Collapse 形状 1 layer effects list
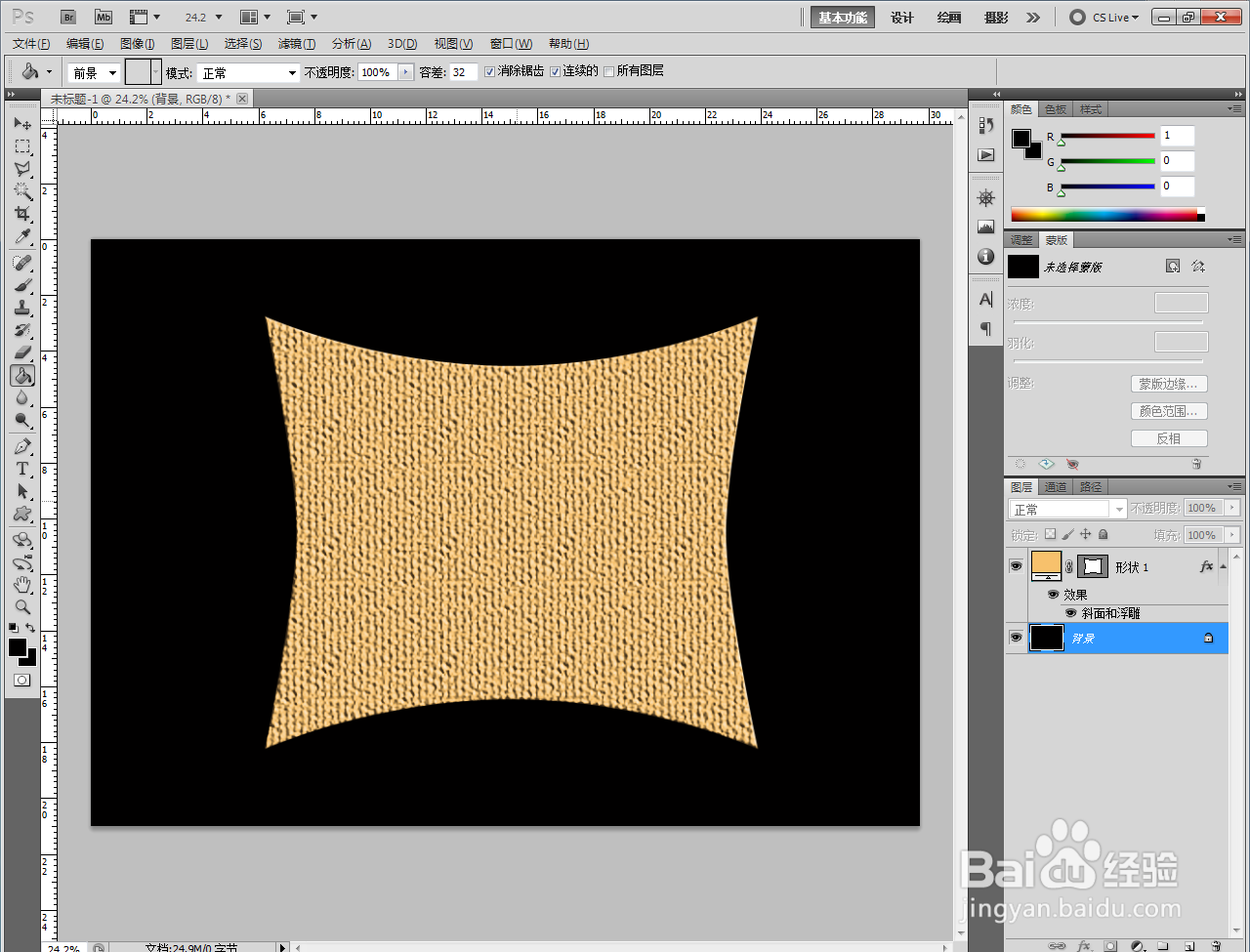This screenshot has width=1250, height=952. pos(1223,566)
